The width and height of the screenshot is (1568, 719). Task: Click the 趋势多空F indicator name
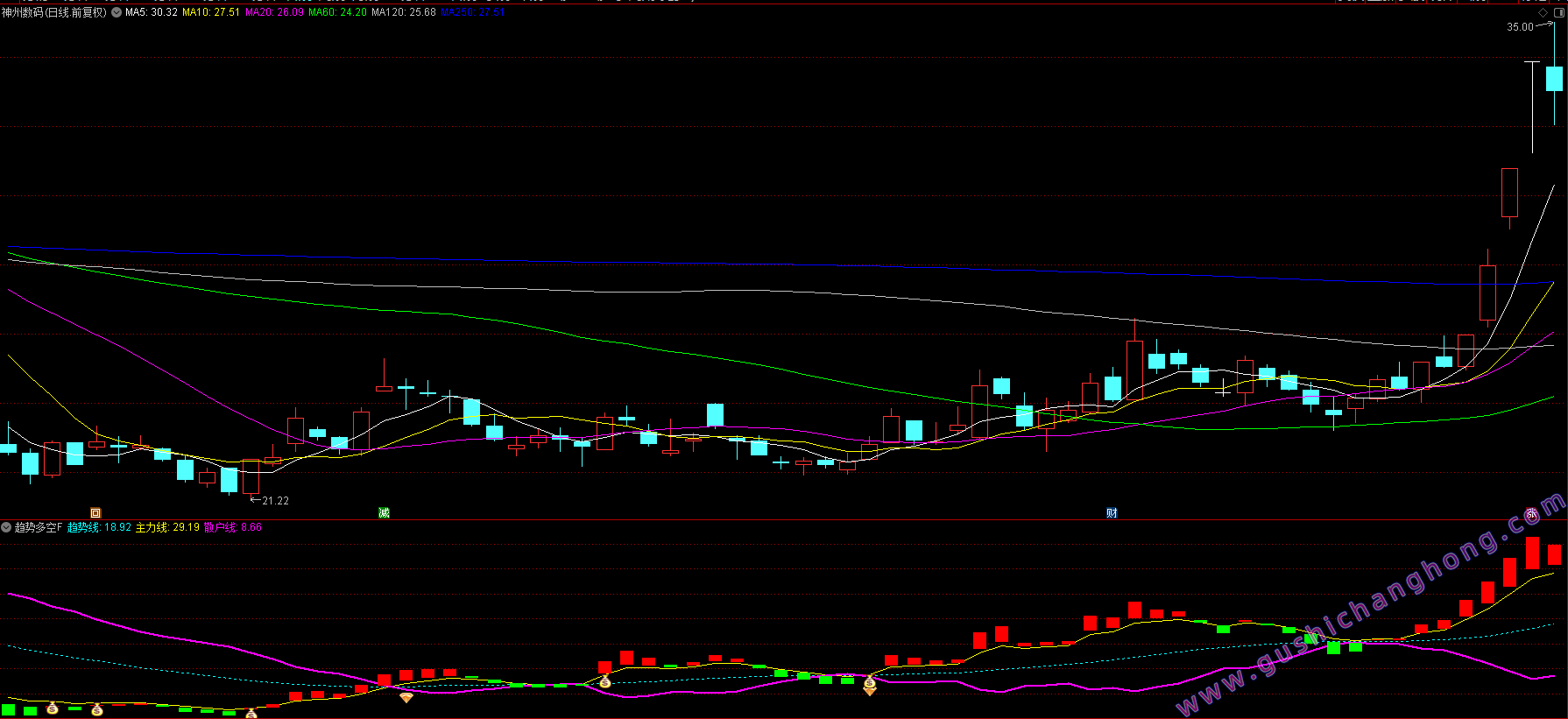[39, 527]
